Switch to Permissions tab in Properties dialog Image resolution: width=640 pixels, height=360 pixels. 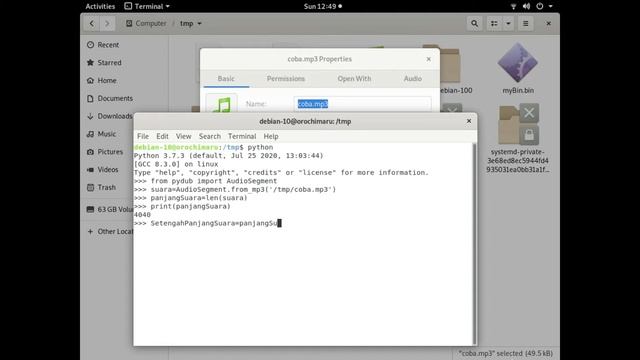(x=286, y=78)
